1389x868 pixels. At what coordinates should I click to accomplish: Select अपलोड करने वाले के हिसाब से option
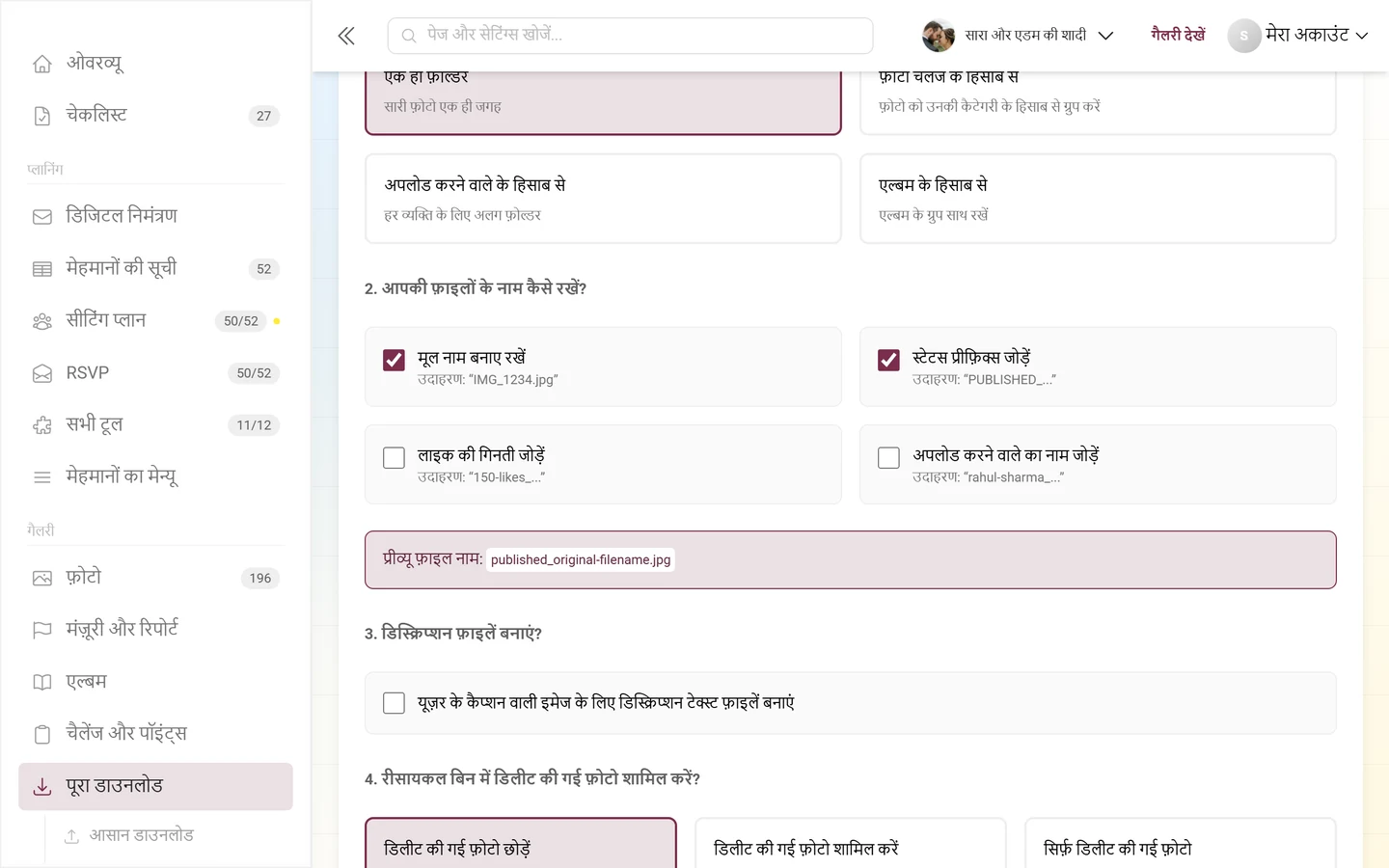[x=603, y=199]
